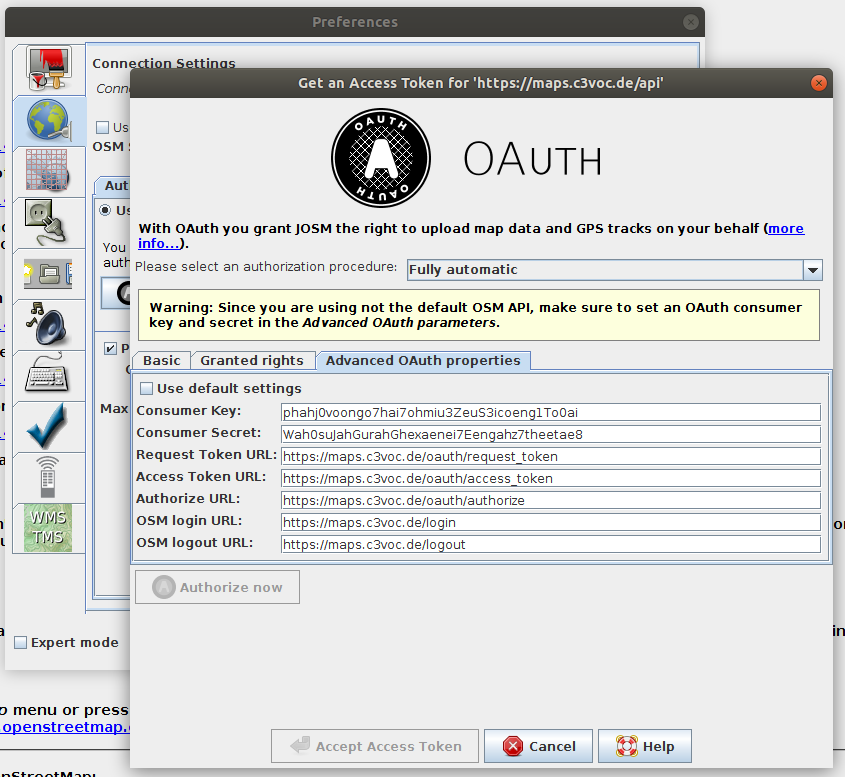This screenshot has height=777, width=845.
Task: Open Keyboard Shortcuts preferences icon
Action: click(48, 376)
